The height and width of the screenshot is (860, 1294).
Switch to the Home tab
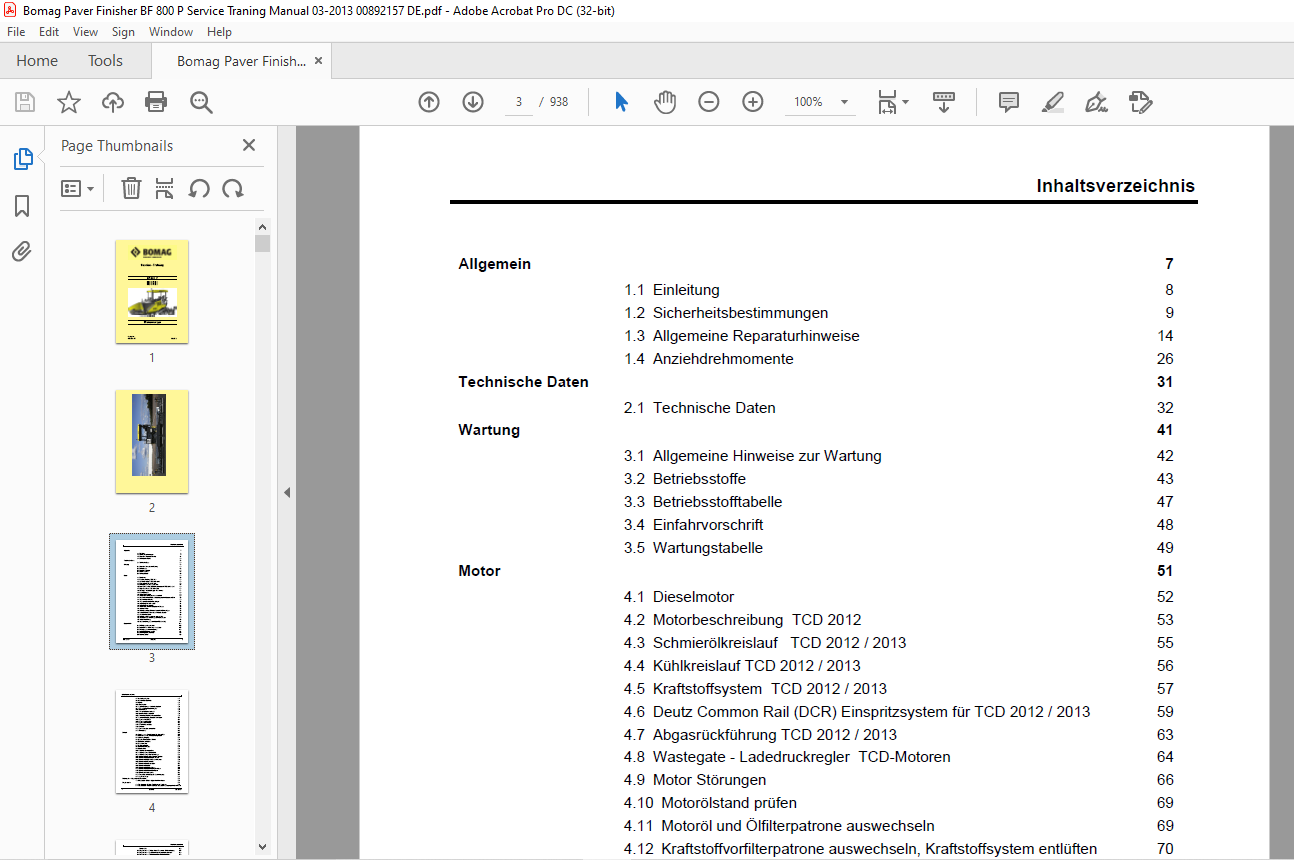coord(37,61)
